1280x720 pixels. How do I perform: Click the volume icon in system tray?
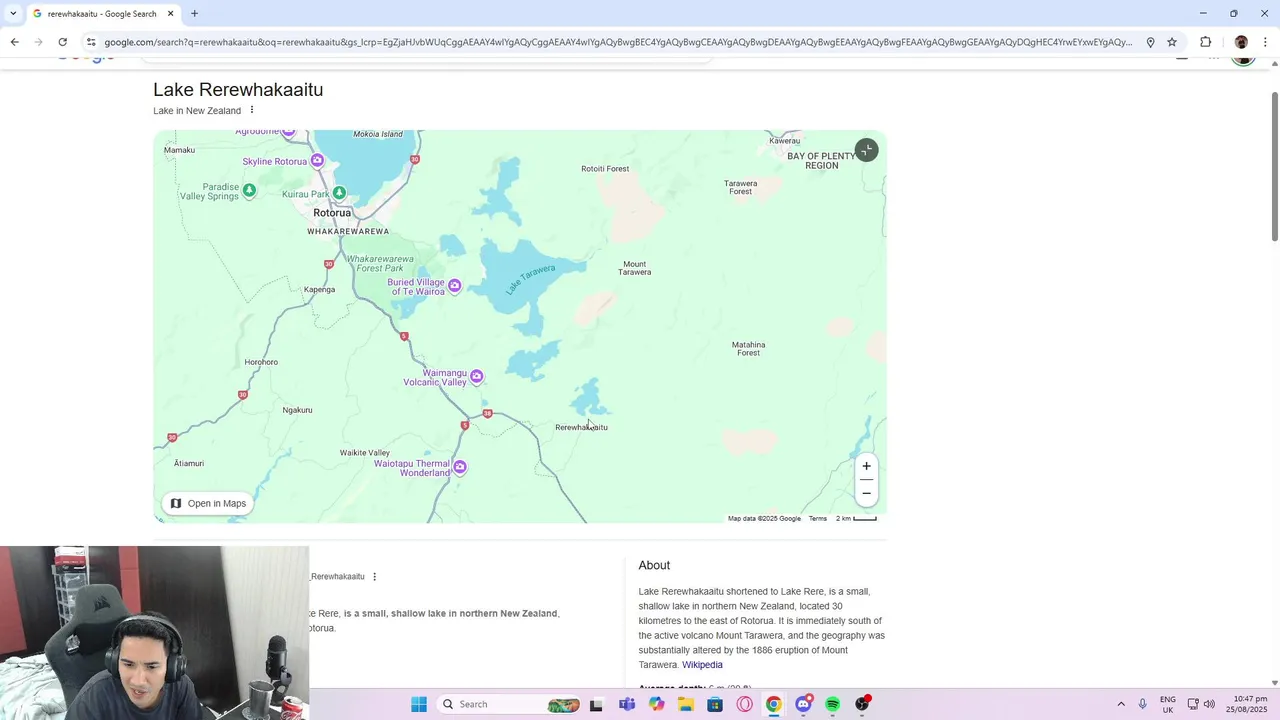point(1209,704)
